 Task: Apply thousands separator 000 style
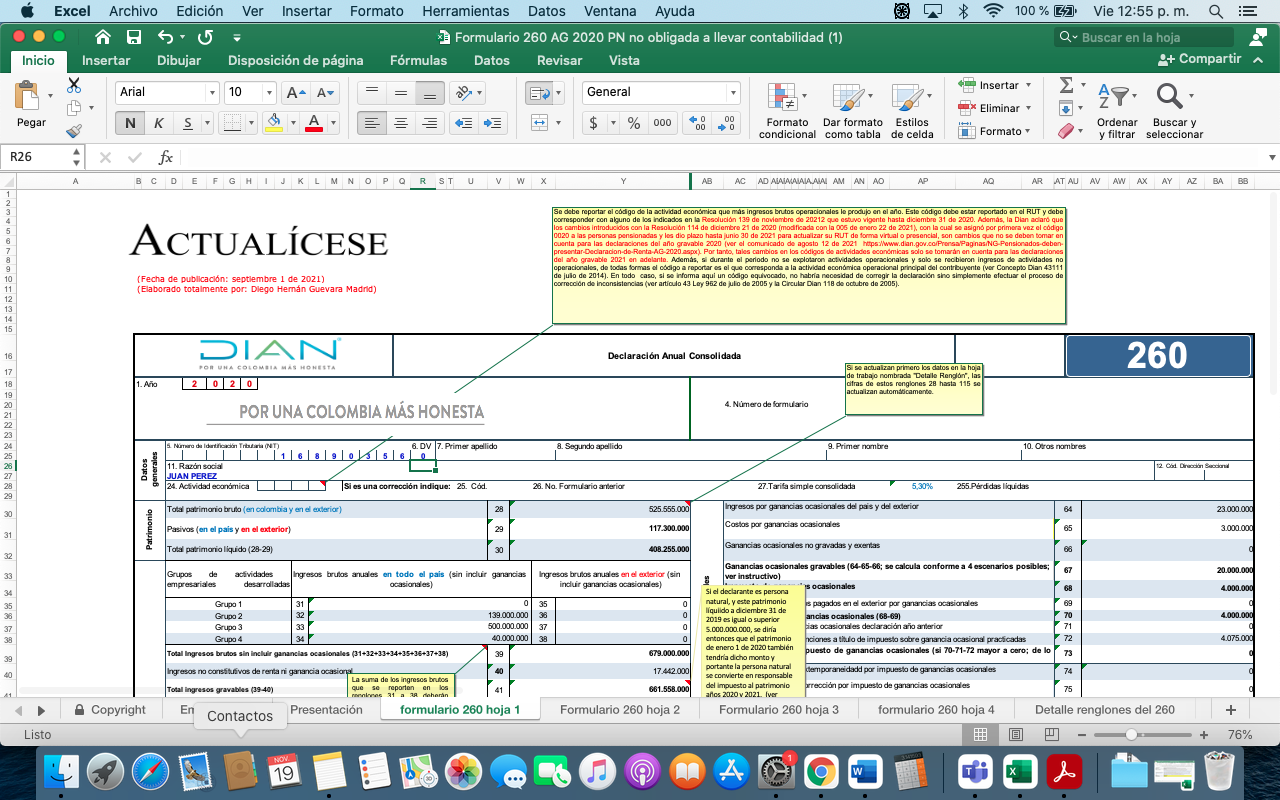[x=662, y=124]
